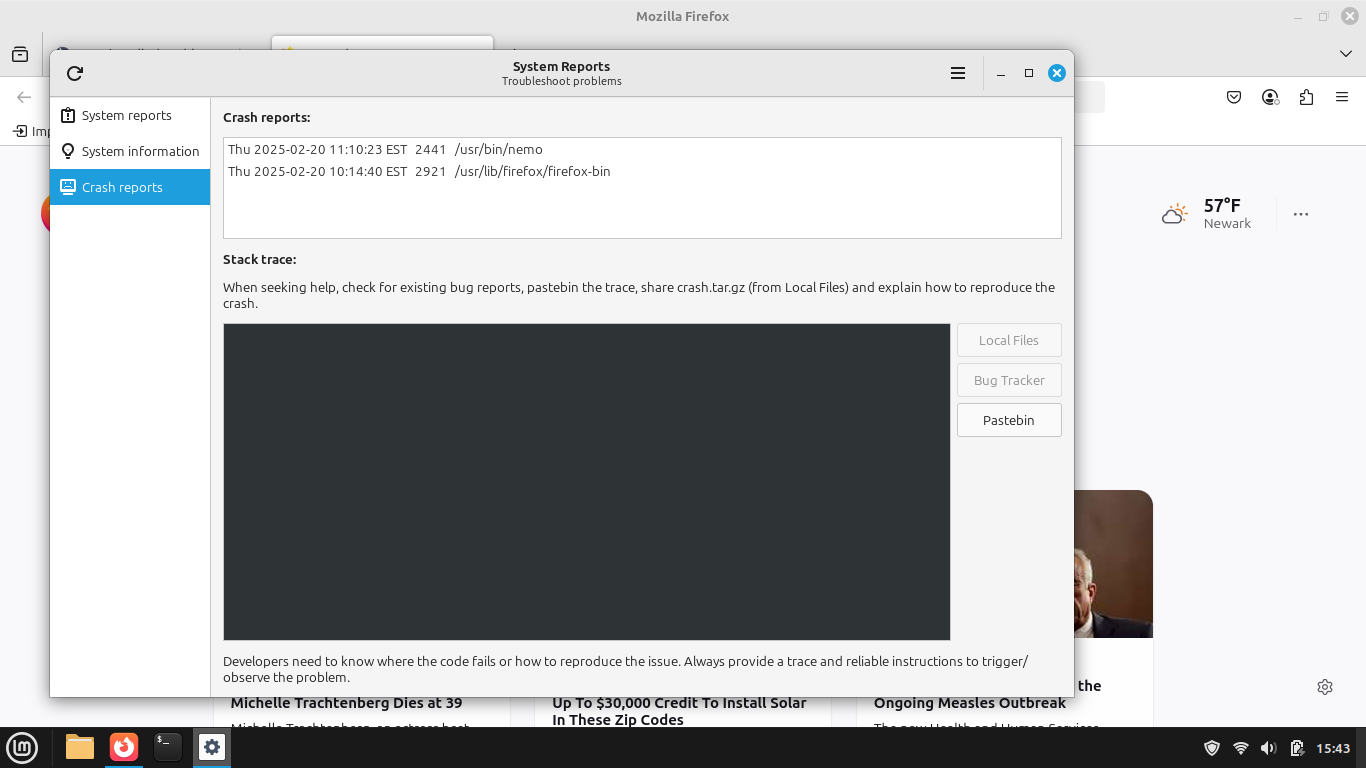
Task: Click the Firefox account profile icon
Action: pyautogui.click(x=1270, y=97)
